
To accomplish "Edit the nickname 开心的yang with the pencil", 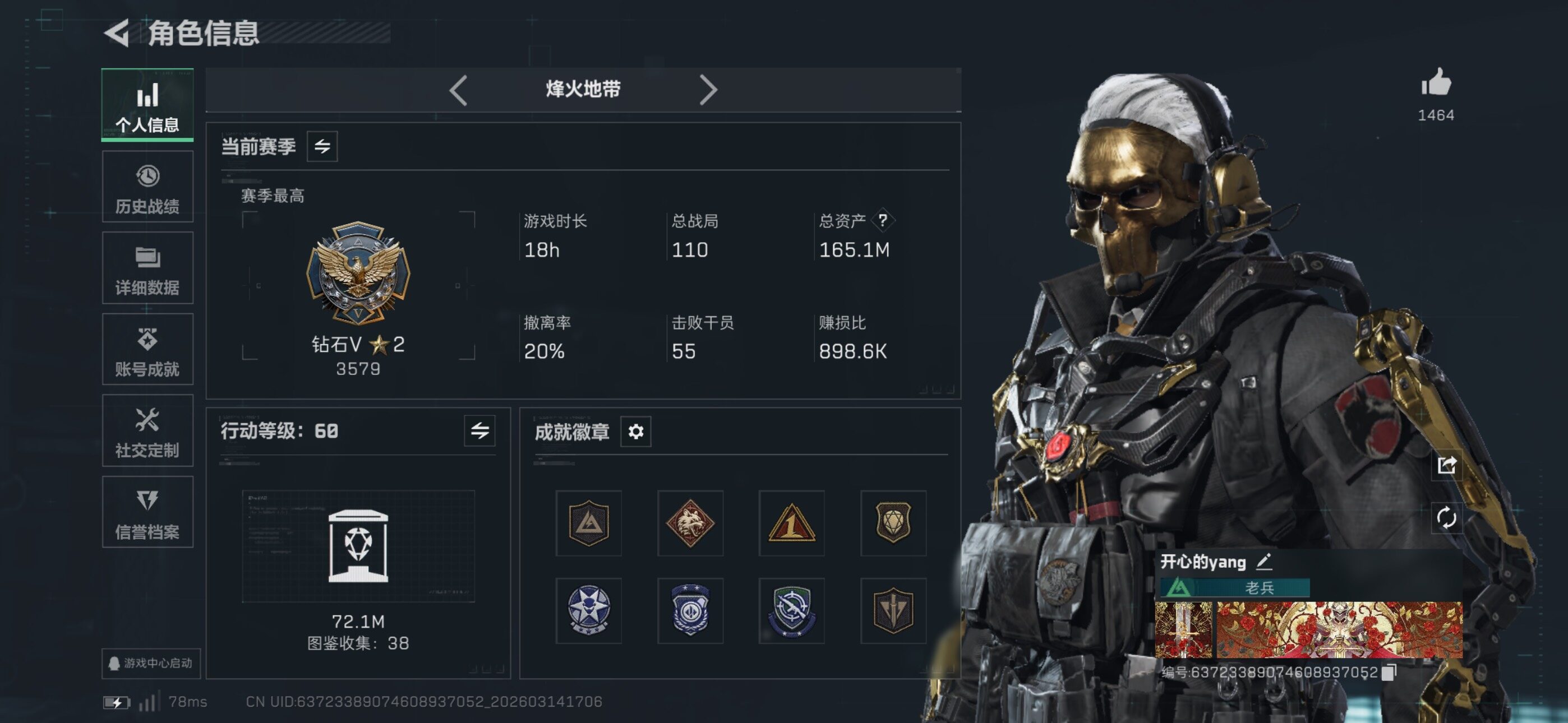I will (x=1263, y=561).
